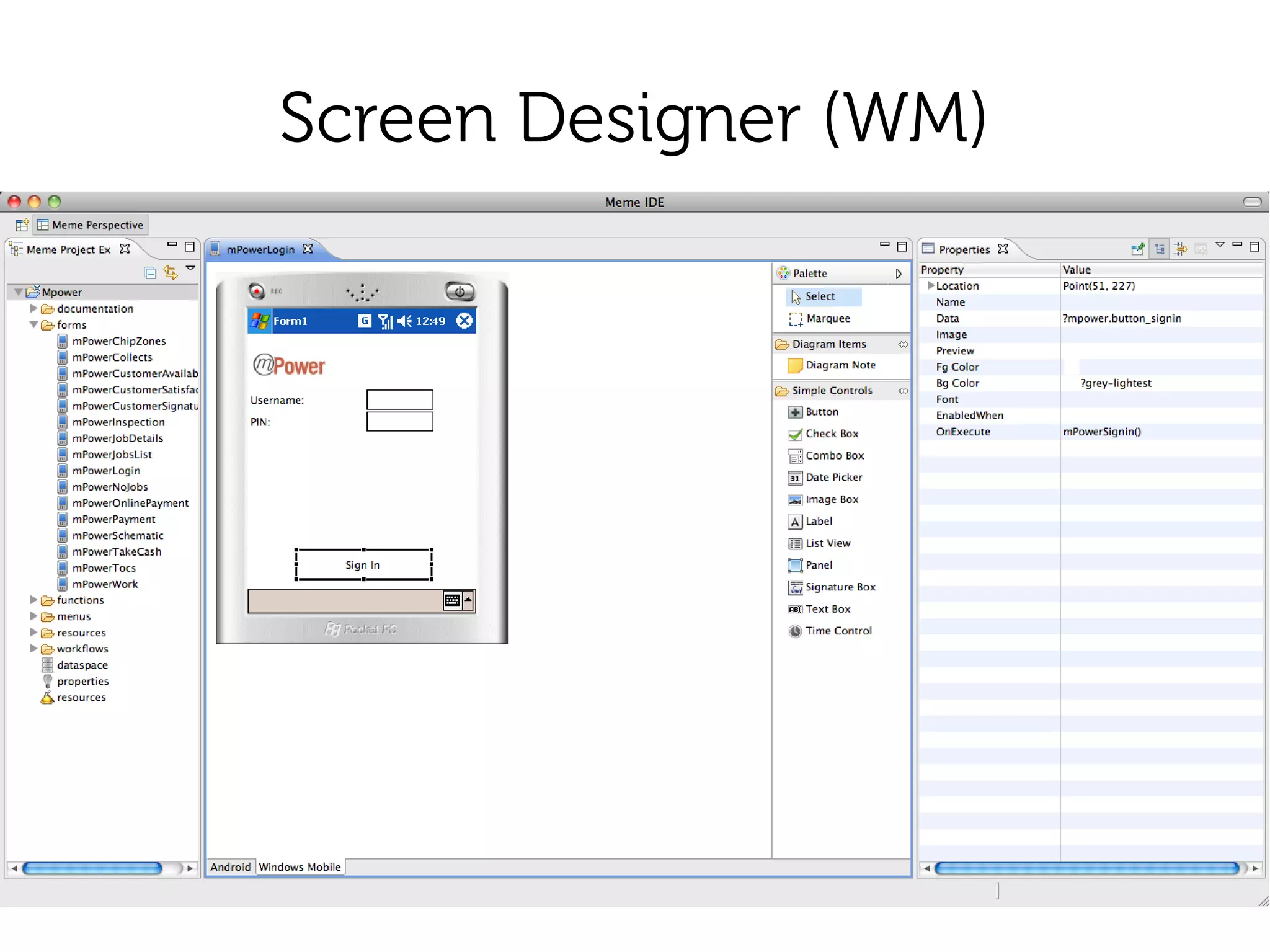The height and width of the screenshot is (952, 1270).
Task: Add a Diagram Note from the palette
Action: click(832, 365)
